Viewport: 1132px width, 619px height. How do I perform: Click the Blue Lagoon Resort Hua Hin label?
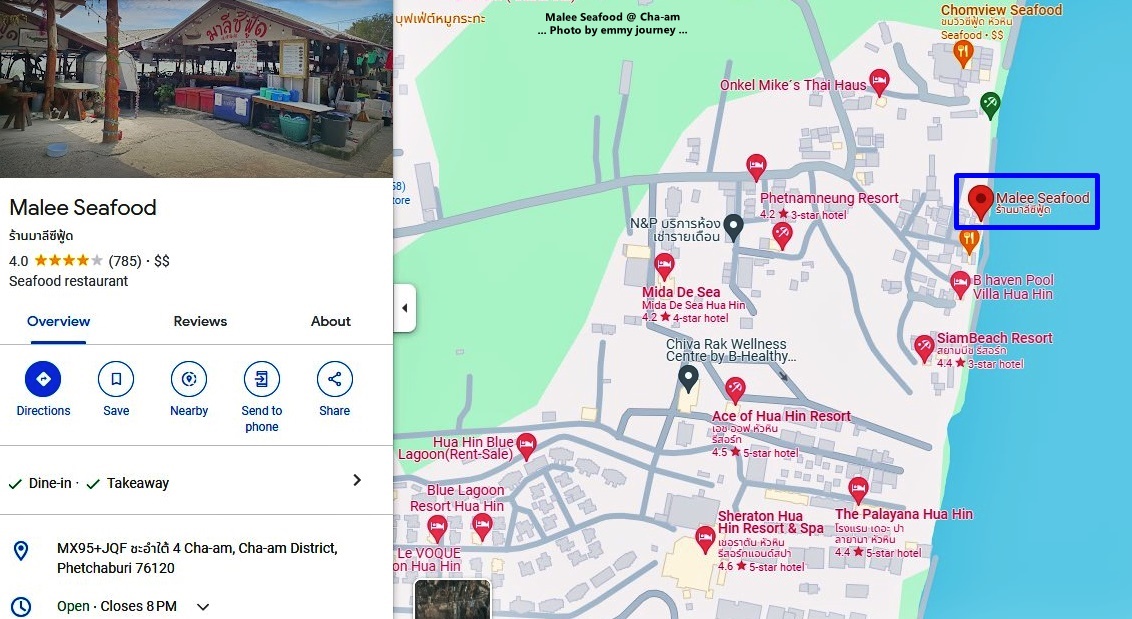[458, 498]
